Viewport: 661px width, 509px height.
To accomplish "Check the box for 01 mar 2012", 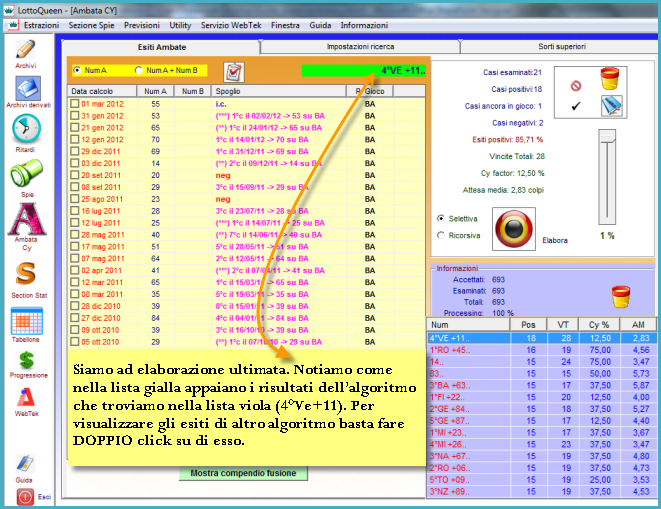I will pos(75,104).
